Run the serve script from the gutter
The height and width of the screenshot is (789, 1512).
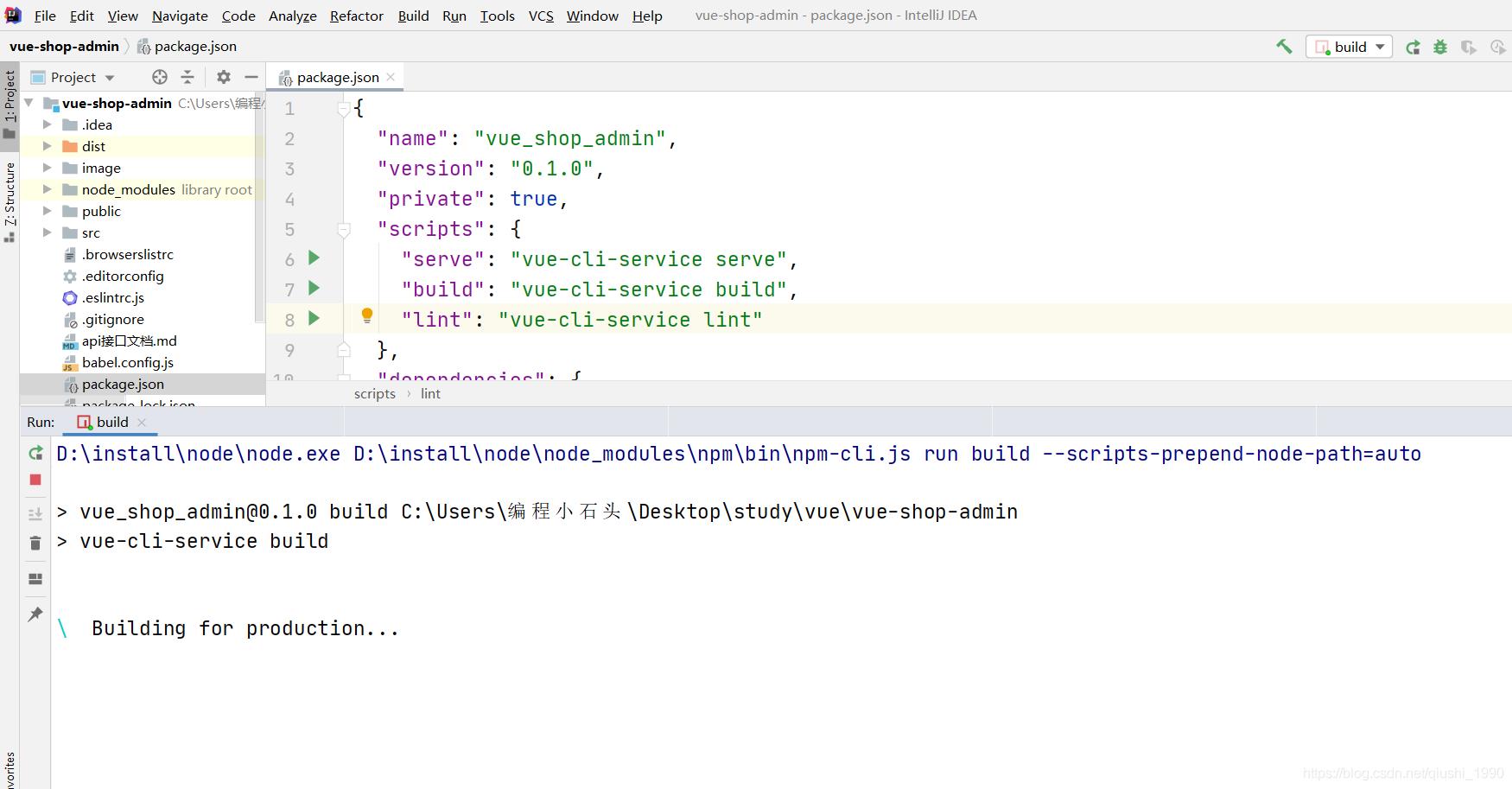(x=314, y=258)
